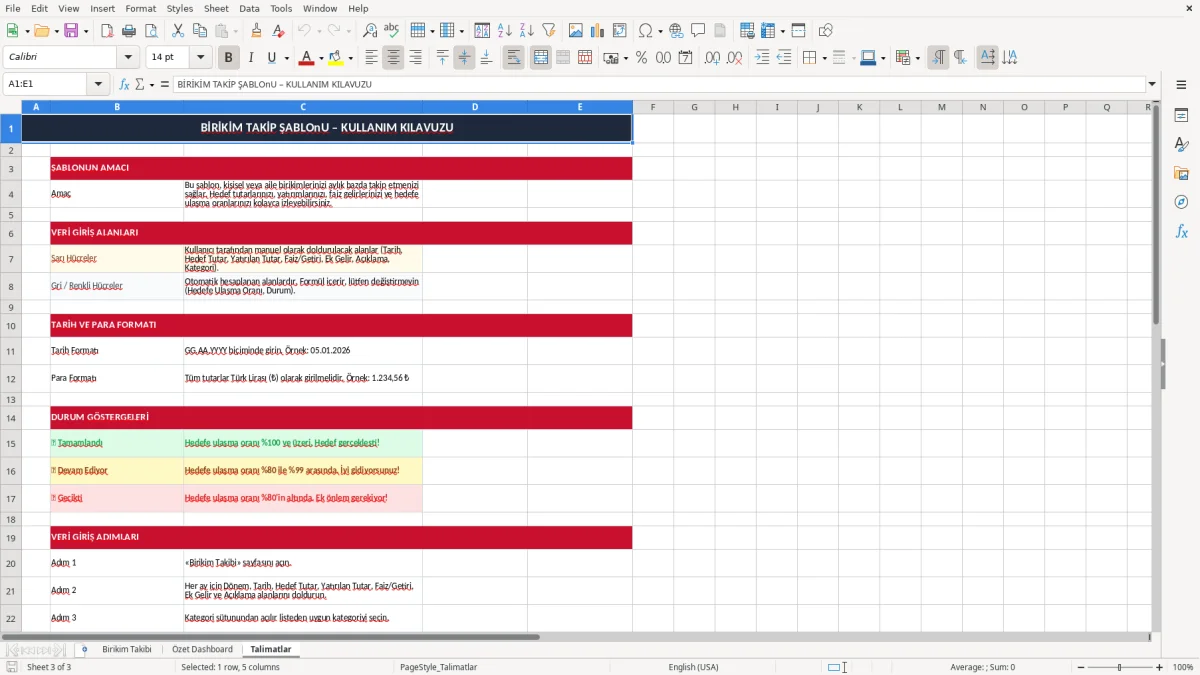Open the Open-file recent documents arrow

(55, 31)
